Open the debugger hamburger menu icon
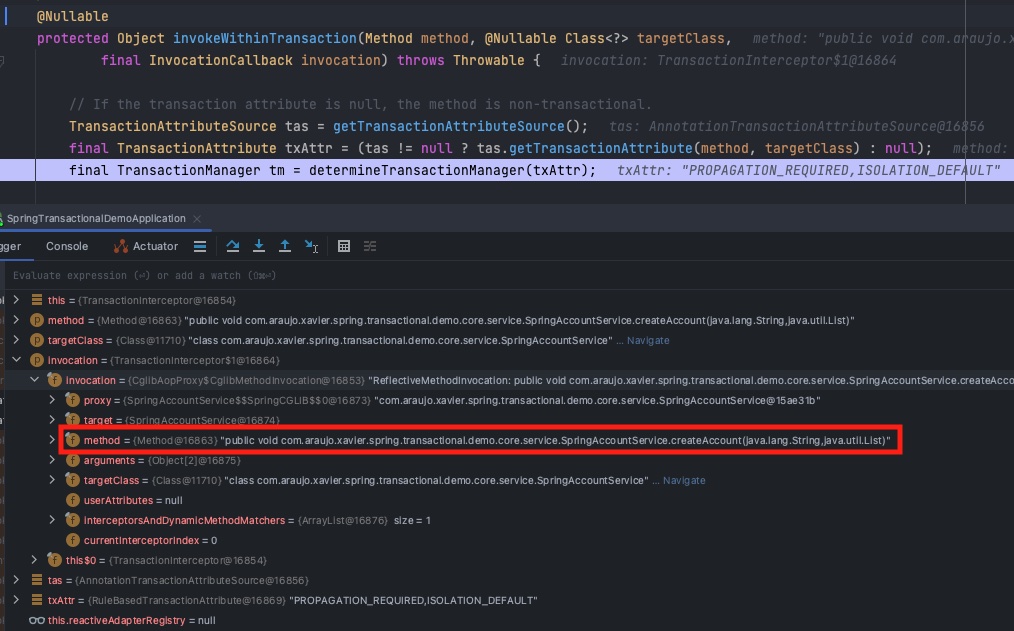 [200, 246]
